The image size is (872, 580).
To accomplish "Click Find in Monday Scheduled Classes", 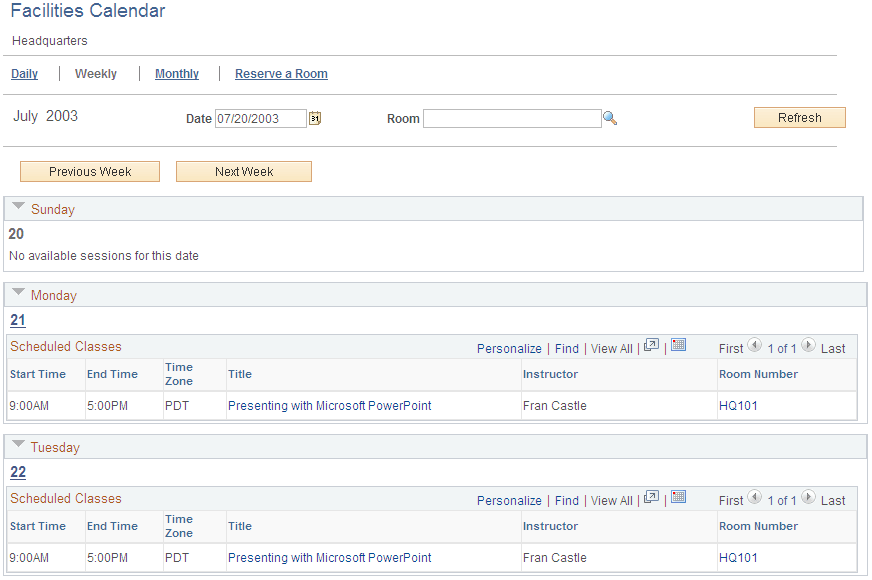I will (x=567, y=349).
